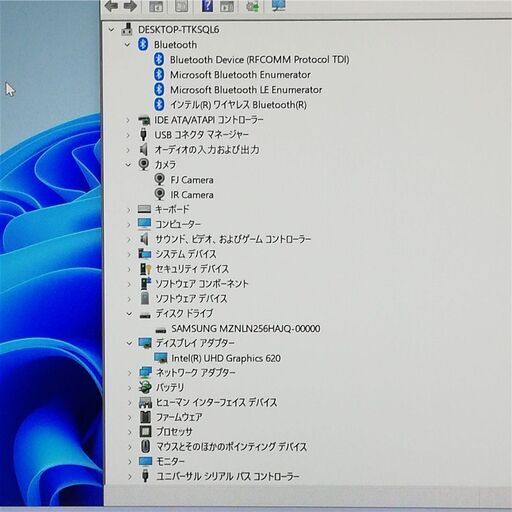
Task: Click the Forward arrow toolbar icon
Action: [130, 6]
